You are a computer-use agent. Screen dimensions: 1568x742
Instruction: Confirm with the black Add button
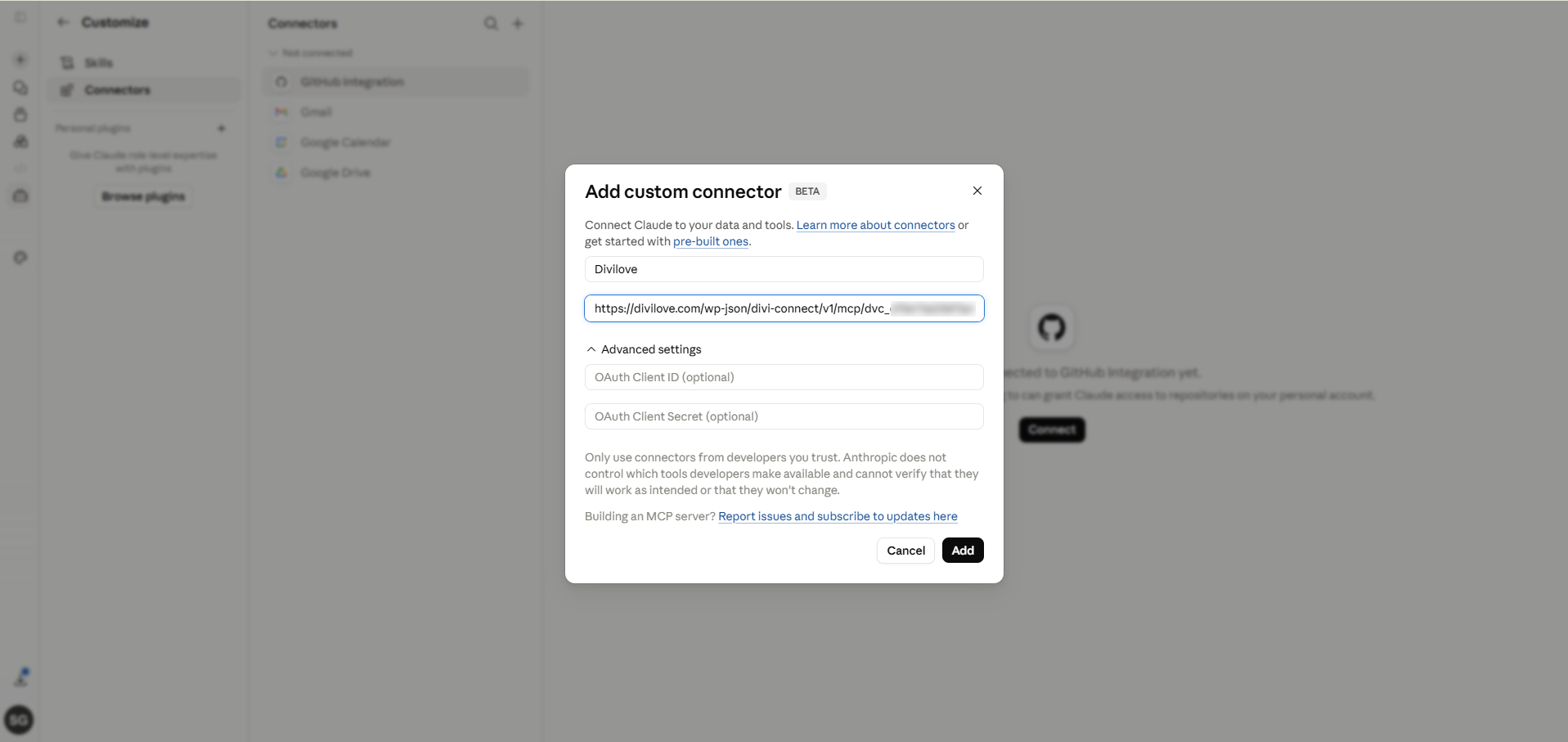(963, 551)
